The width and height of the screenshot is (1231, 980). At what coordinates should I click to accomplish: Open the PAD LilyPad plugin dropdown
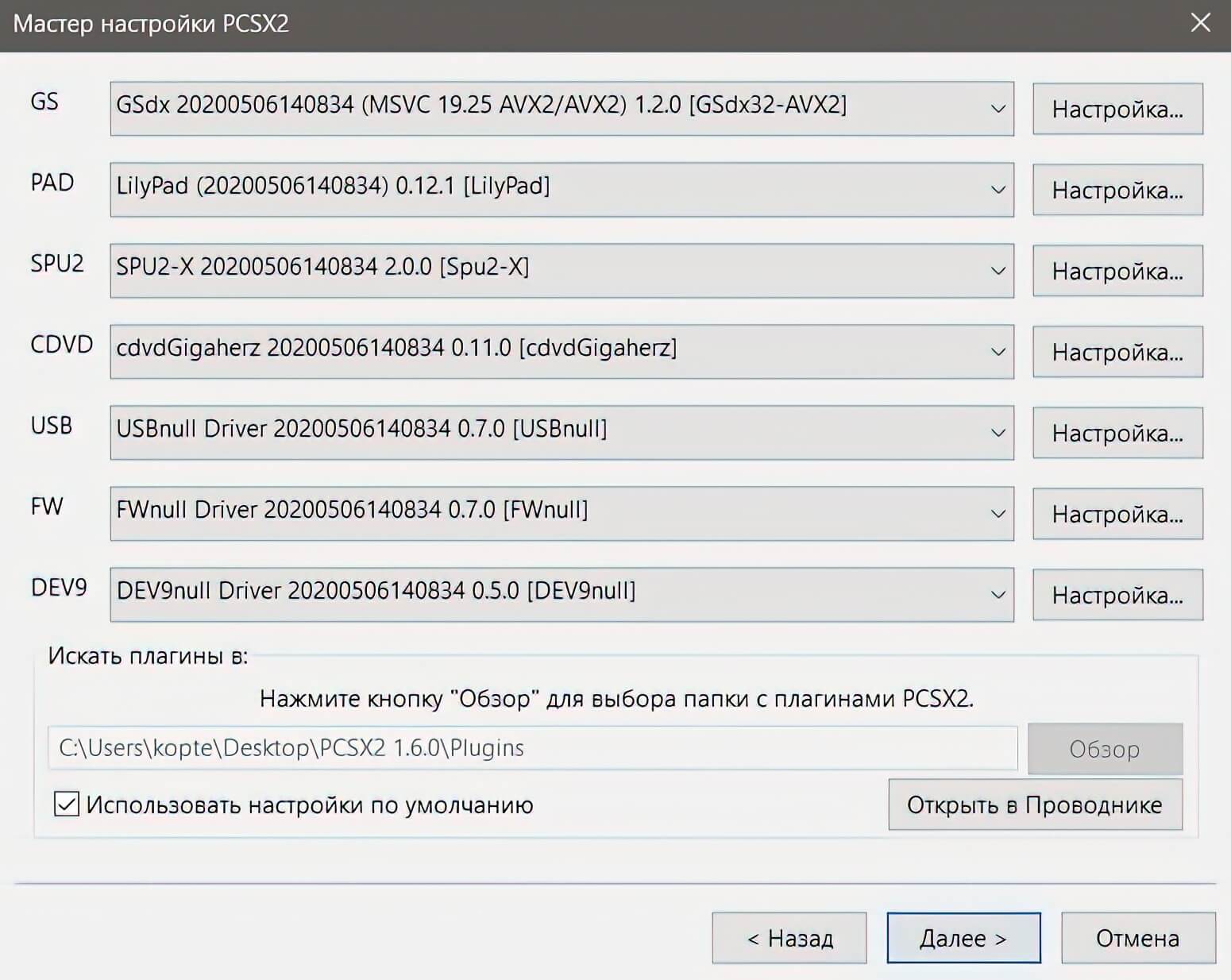tap(561, 190)
